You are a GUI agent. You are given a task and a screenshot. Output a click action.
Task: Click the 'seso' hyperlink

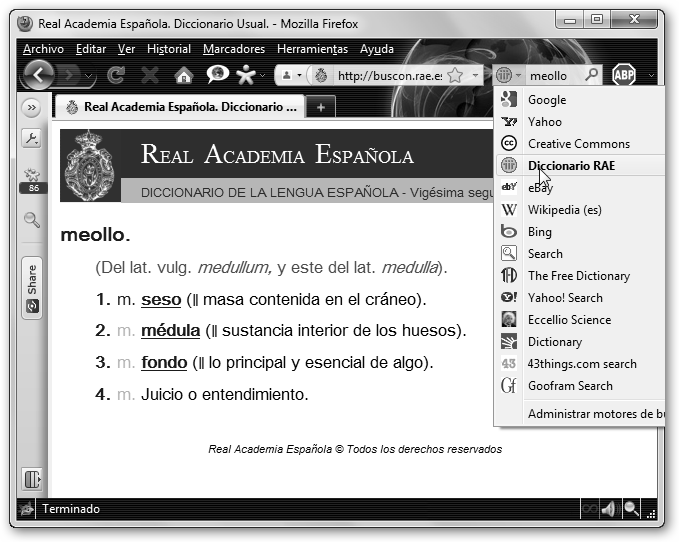coord(161,299)
